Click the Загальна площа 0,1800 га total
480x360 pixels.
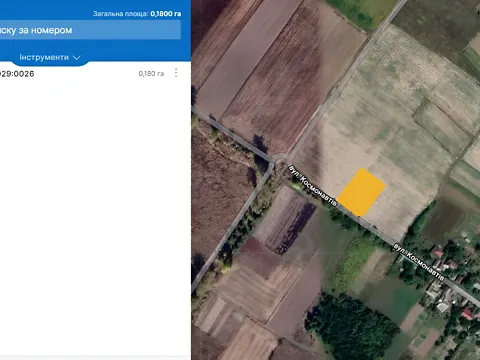pyautogui.click(x=137, y=14)
